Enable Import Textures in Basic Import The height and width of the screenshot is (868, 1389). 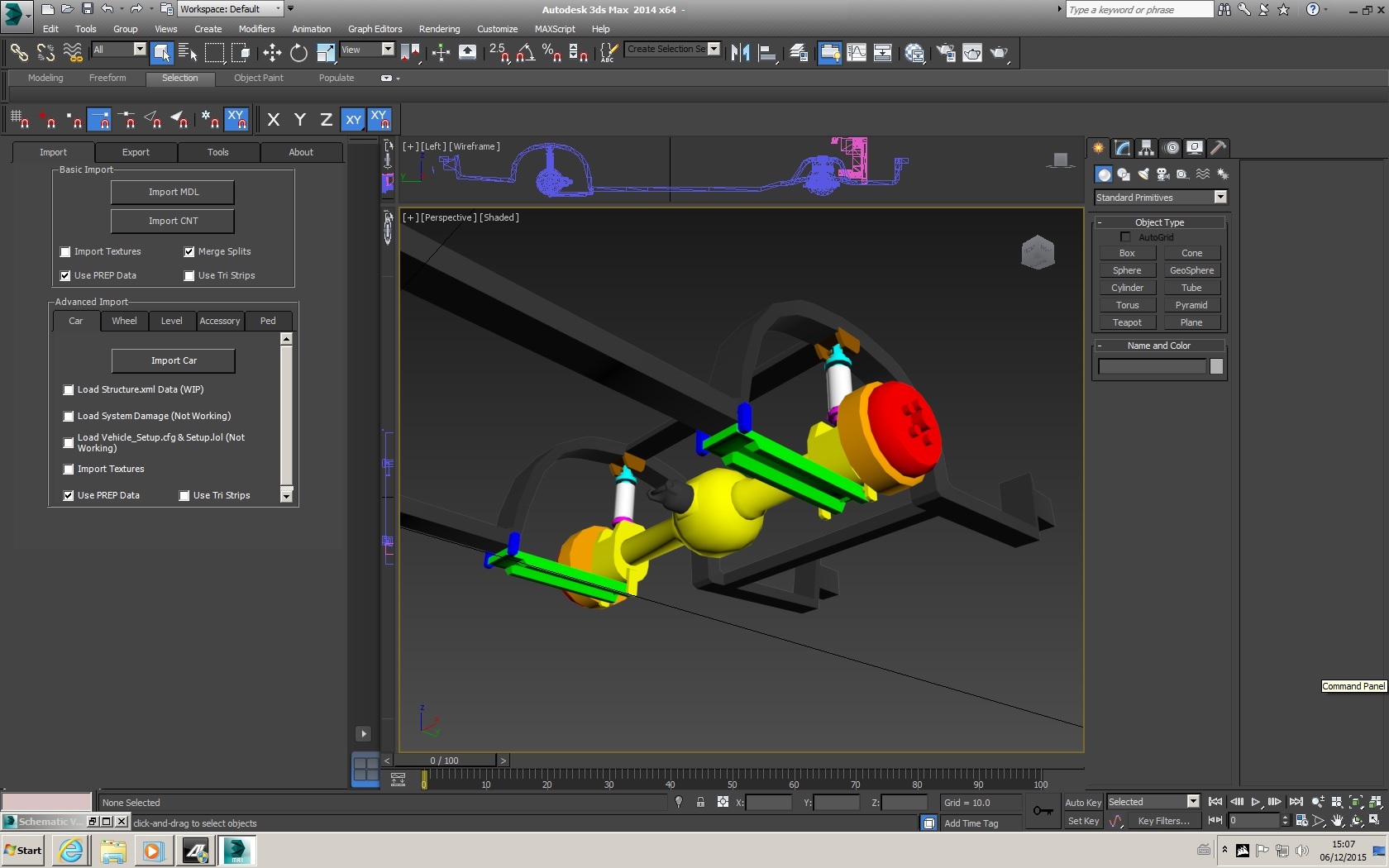pyautogui.click(x=65, y=252)
